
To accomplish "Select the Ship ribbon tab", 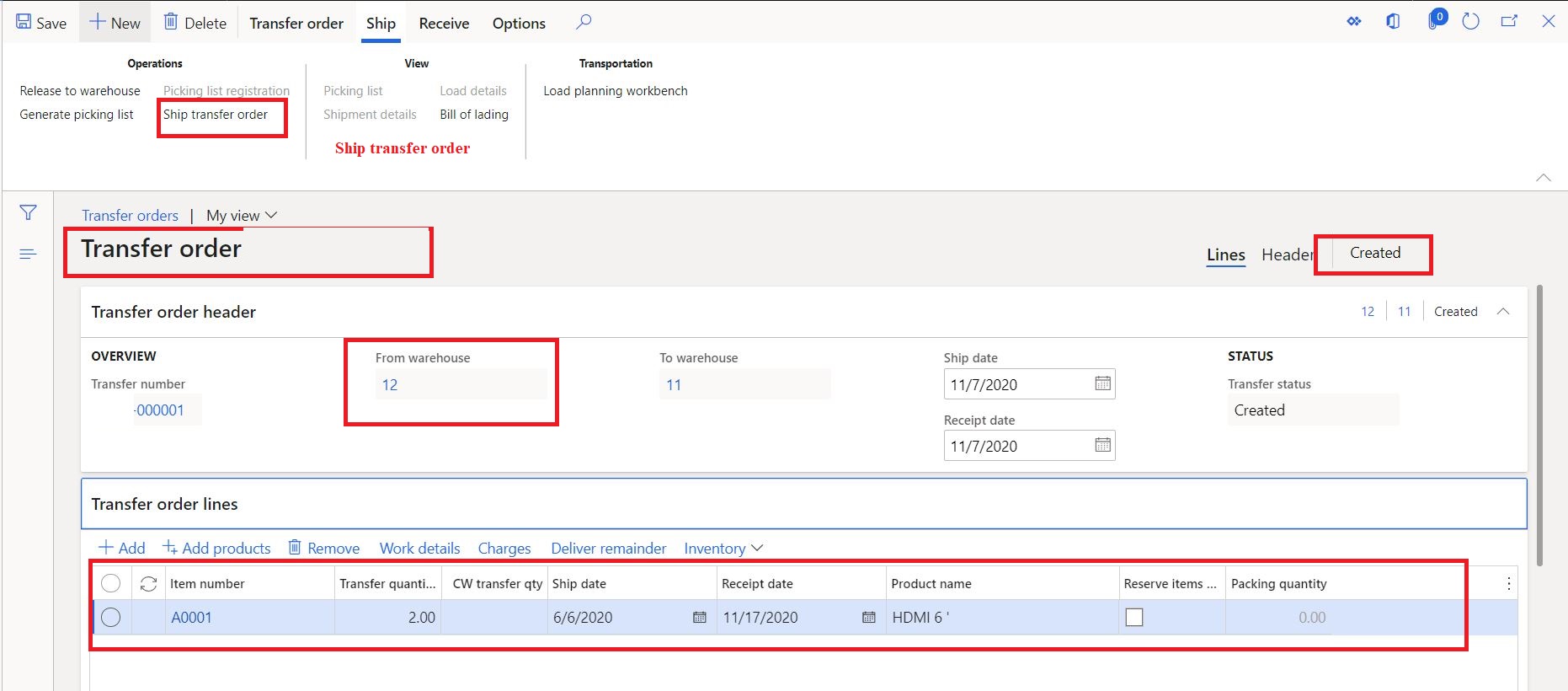I will (x=381, y=23).
